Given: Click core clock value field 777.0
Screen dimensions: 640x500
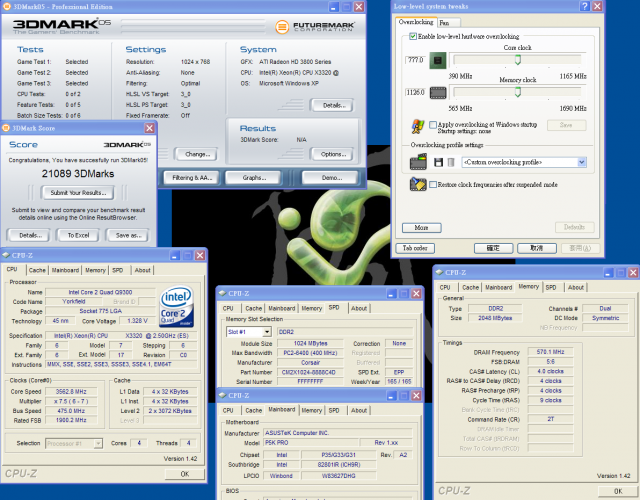Looking at the screenshot, I should (x=416, y=60).
